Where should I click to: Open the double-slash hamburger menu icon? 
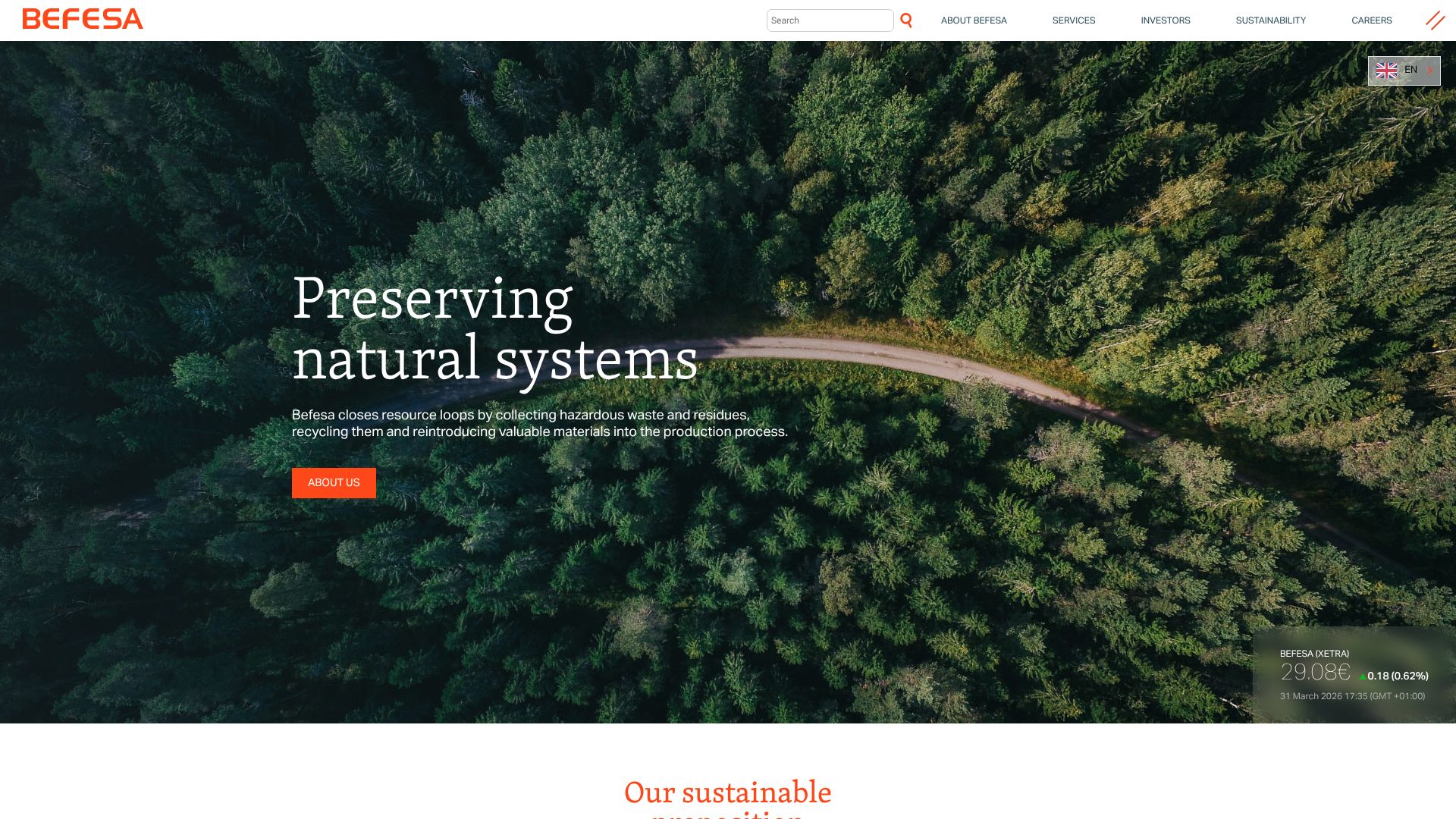click(x=1435, y=20)
